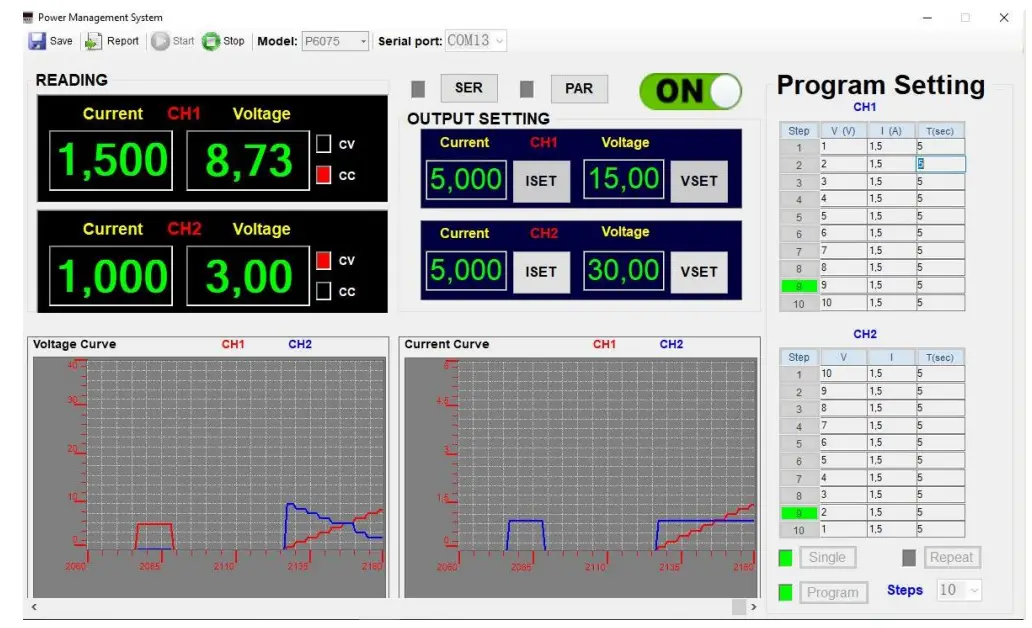Screen dimensions: 1032x628
Task: Click CH1 output voltage field 15,00
Action: 623,179
